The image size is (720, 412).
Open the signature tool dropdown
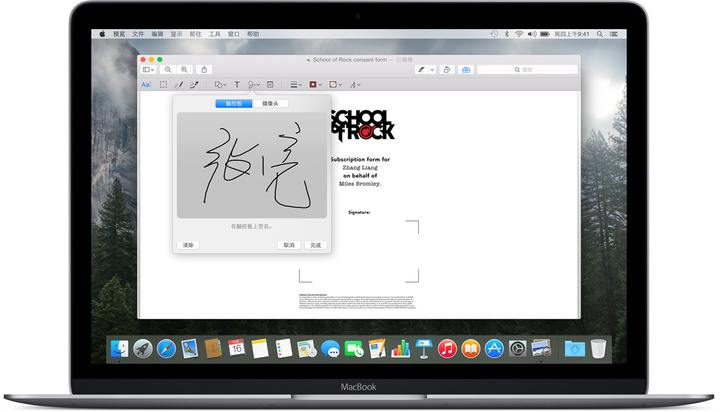(254, 85)
